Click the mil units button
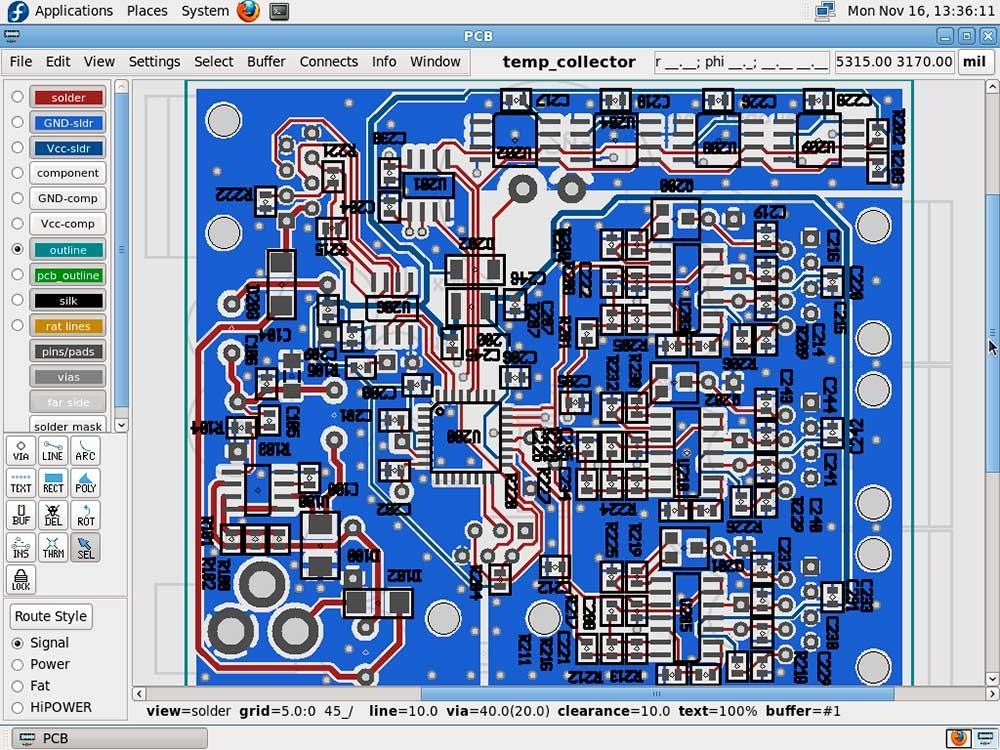The width and height of the screenshot is (1000, 750). [x=974, y=62]
